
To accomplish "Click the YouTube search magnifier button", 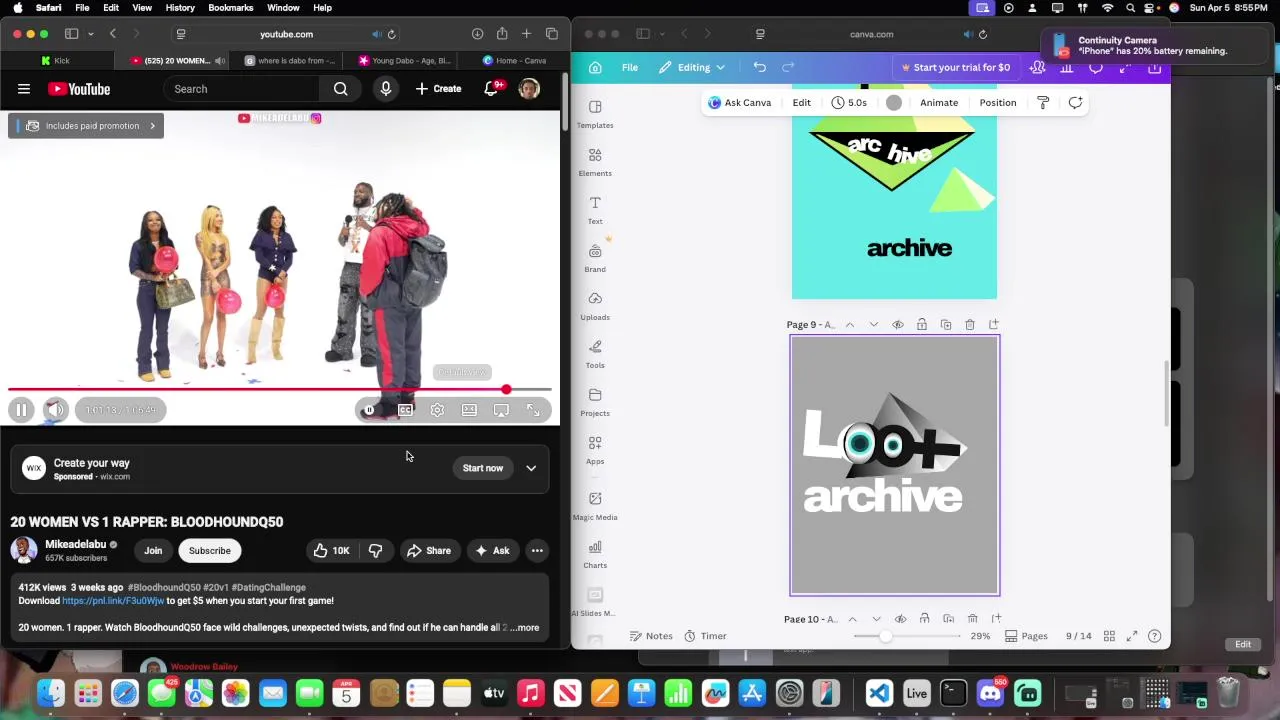I will [x=341, y=89].
